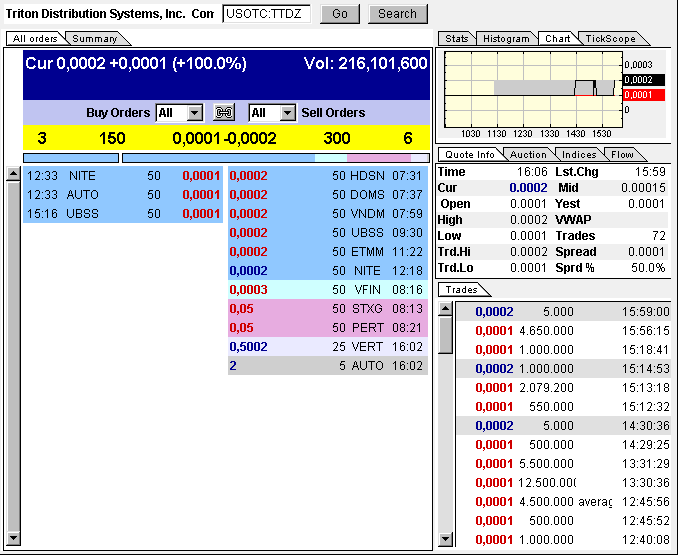Image resolution: width=678 pixels, height=555 pixels.
Task: Select the TickScope tab
Action: pyautogui.click(x=607, y=39)
